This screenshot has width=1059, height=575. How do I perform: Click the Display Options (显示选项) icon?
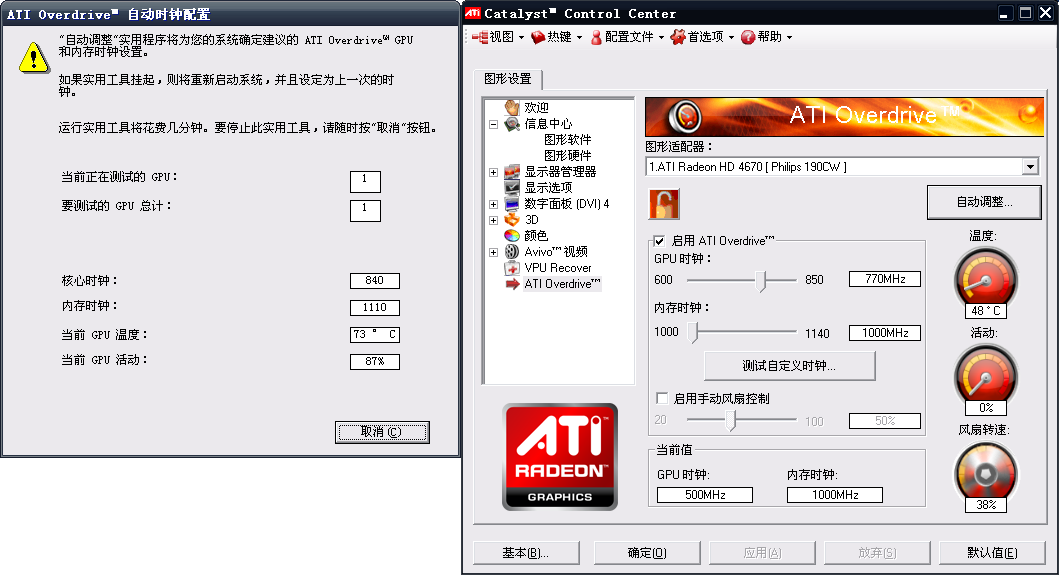(512, 187)
